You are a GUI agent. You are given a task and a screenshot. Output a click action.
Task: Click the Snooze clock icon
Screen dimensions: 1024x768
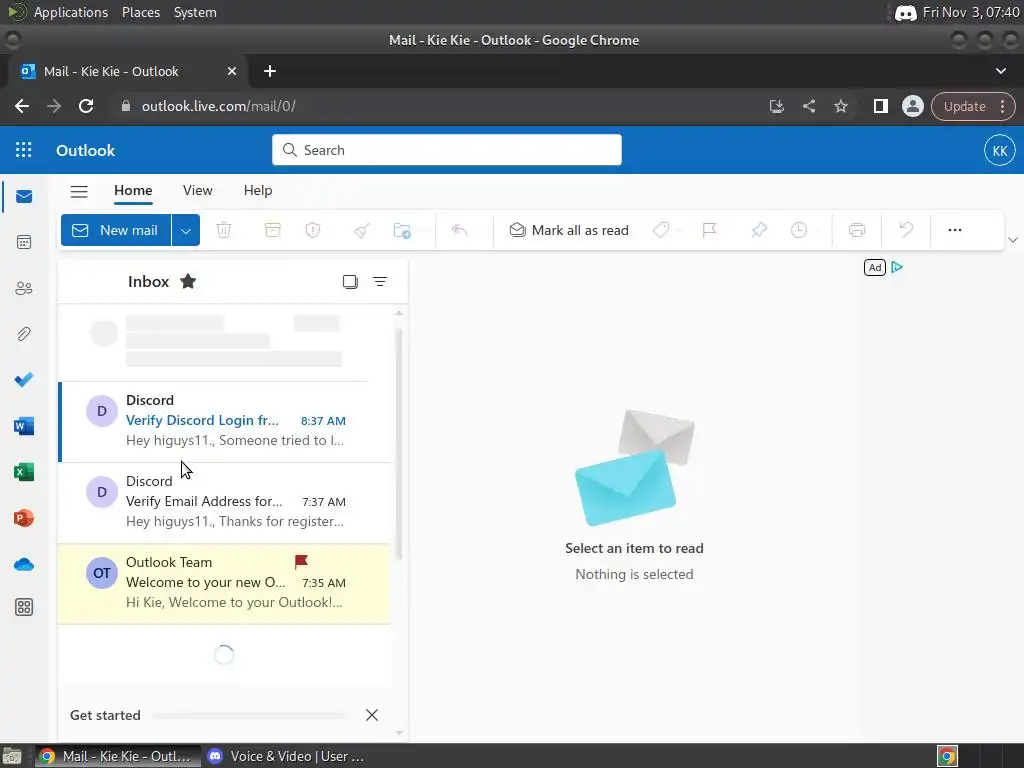(799, 230)
